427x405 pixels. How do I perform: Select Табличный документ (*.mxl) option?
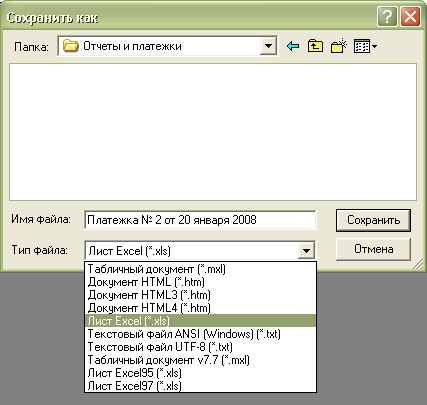(200, 269)
